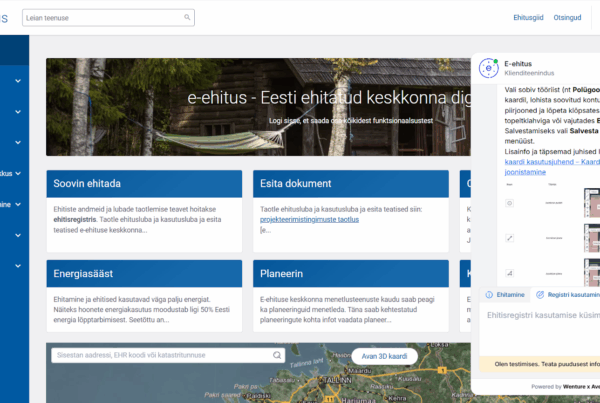Open the Otsingud link in header
Viewport: 600px width, 403px height.
[x=567, y=18]
